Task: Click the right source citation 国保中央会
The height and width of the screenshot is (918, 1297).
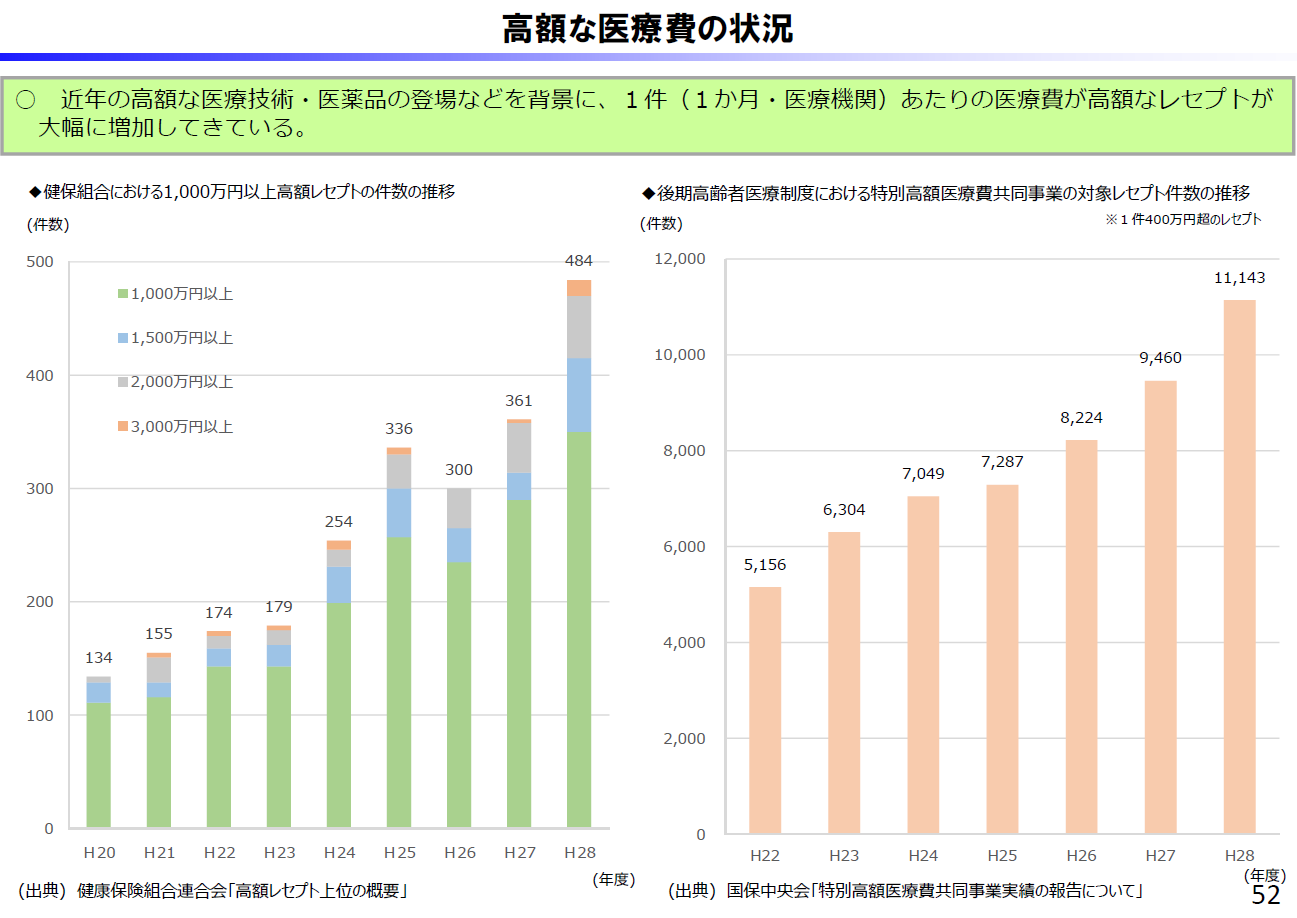Action: point(905,890)
